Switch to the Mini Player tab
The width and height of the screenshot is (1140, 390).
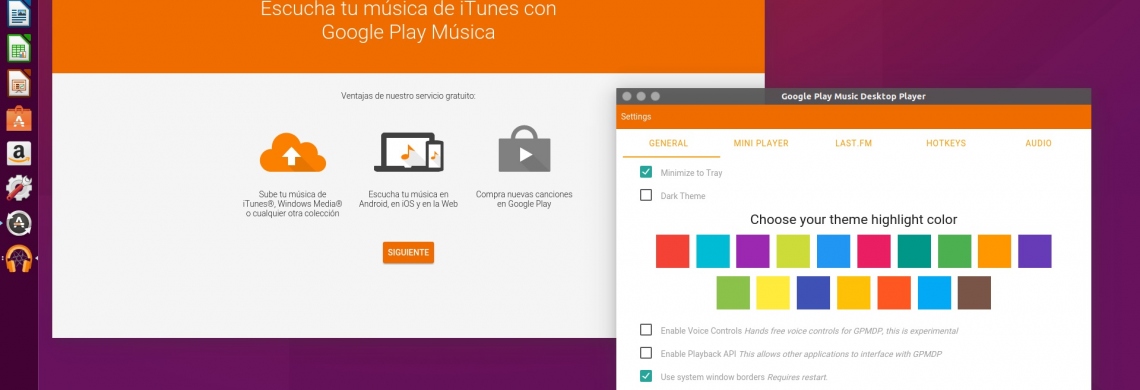(760, 143)
